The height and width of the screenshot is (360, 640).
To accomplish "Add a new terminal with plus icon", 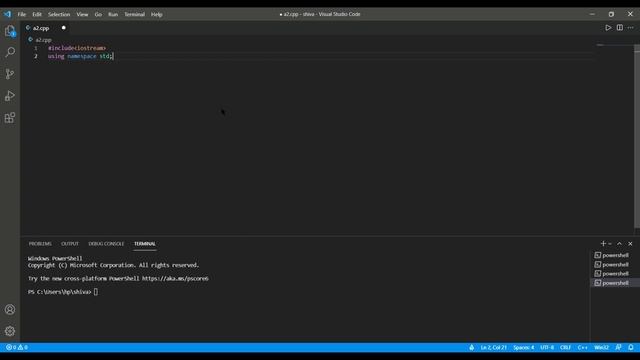I will [603, 244].
